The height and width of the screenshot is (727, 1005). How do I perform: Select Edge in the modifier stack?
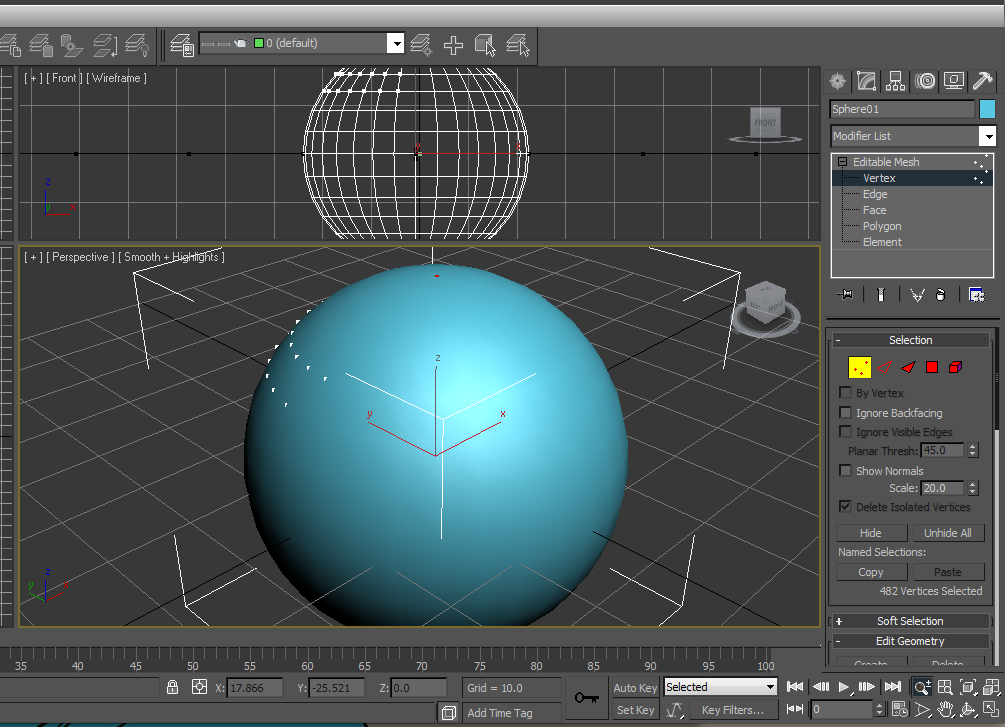click(x=875, y=194)
